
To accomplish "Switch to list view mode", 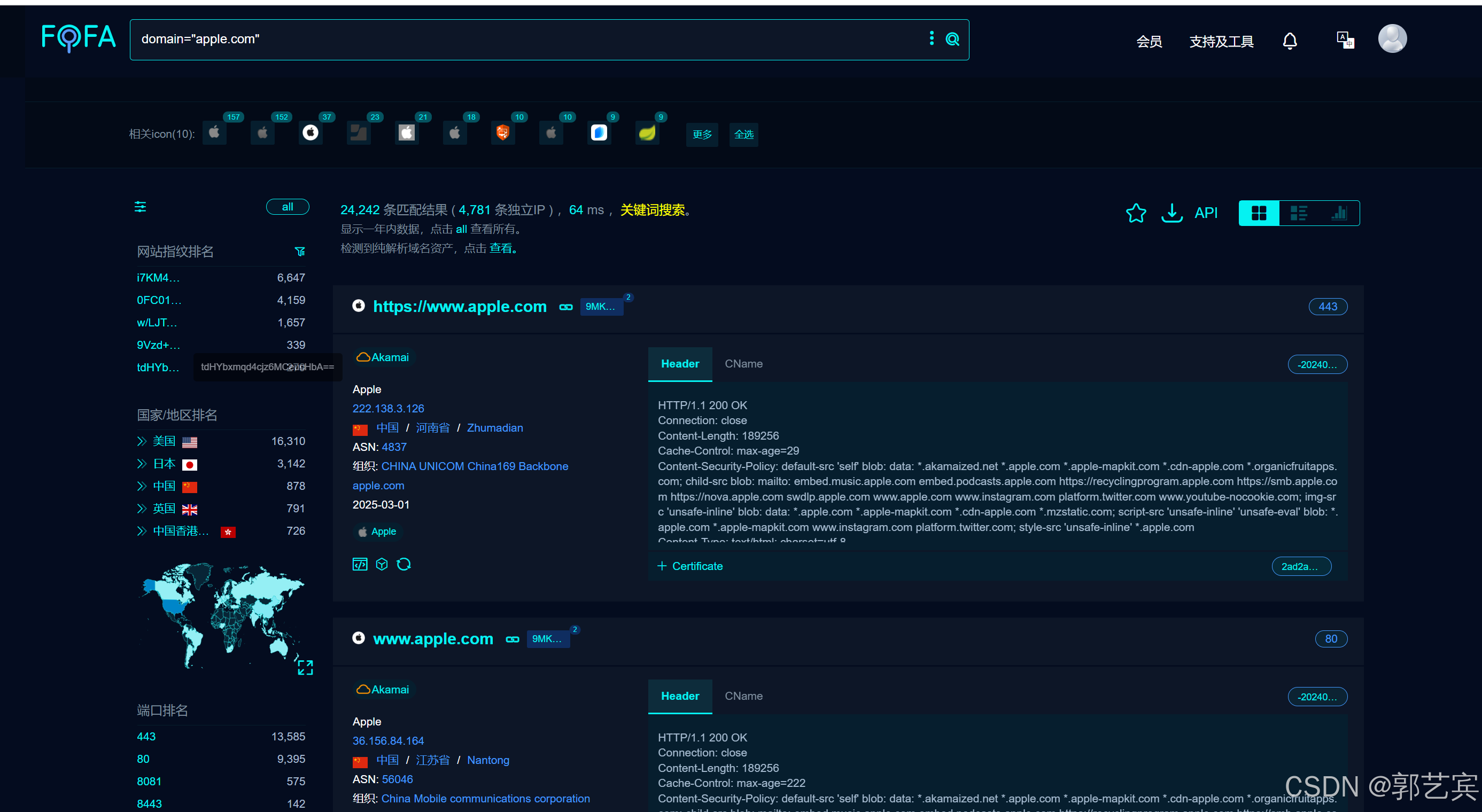I will tap(1299, 213).
